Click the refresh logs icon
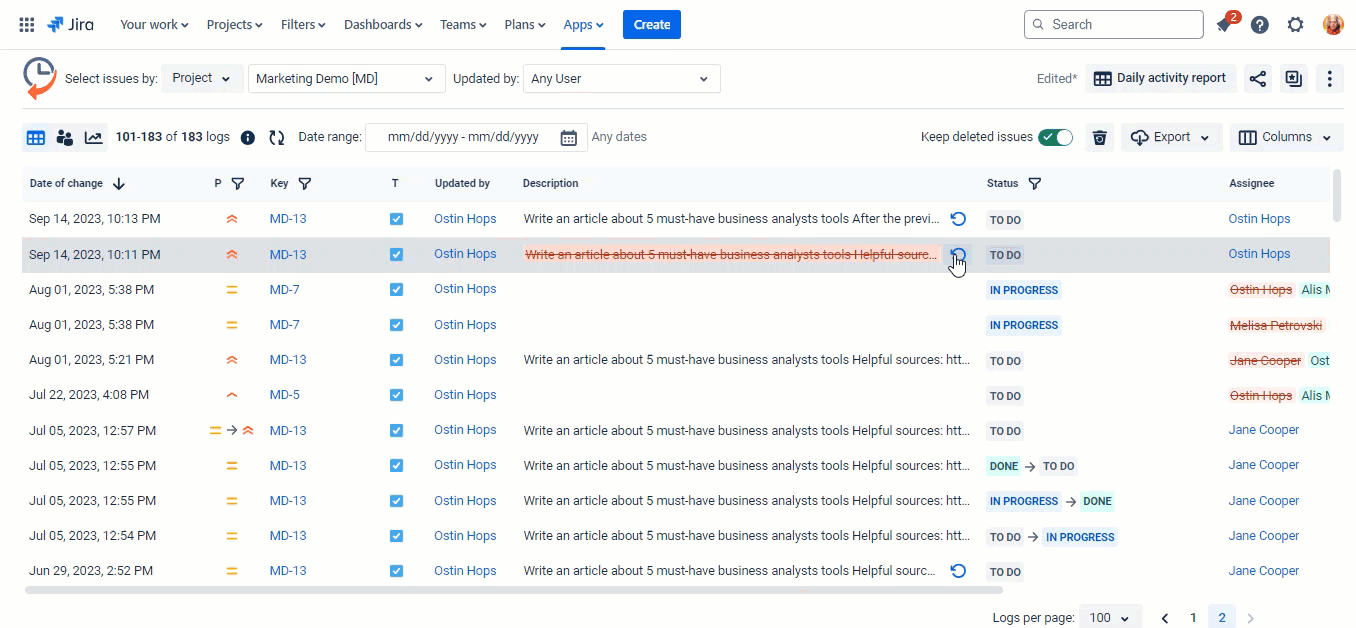 click(277, 138)
